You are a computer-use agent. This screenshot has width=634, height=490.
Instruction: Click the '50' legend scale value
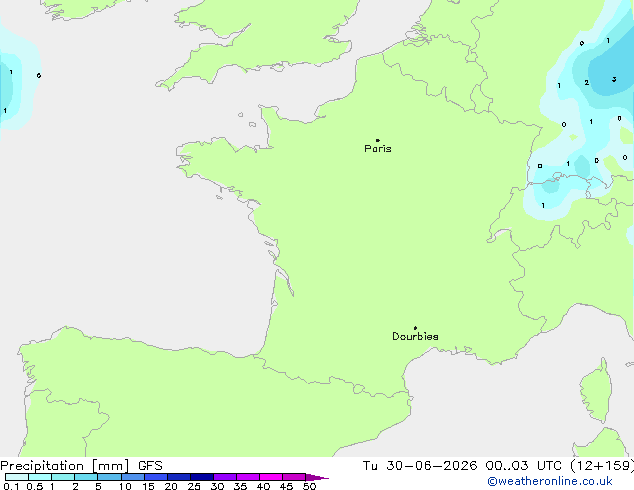[309, 486]
